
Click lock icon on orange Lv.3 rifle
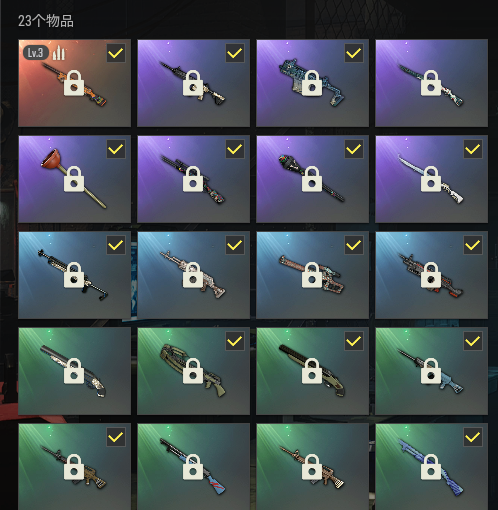(x=74, y=83)
